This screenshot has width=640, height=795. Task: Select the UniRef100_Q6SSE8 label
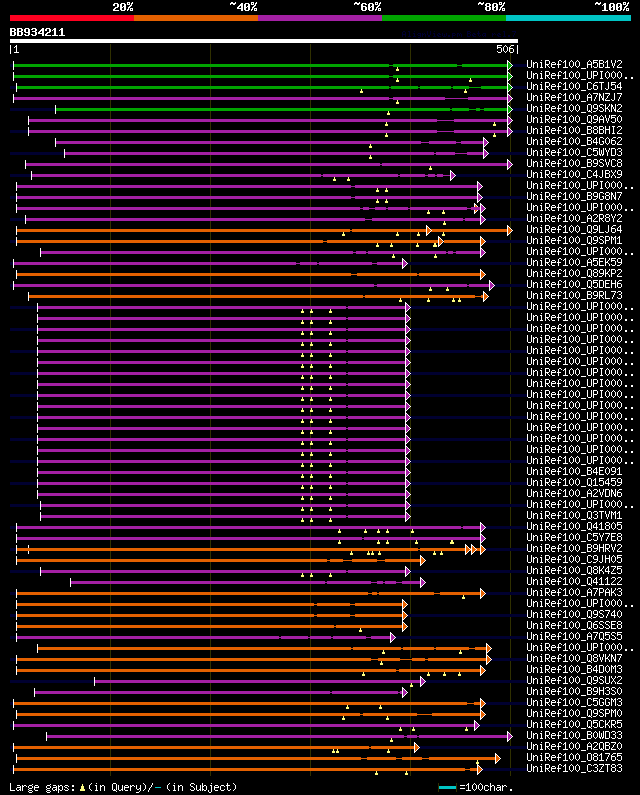coord(574,626)
